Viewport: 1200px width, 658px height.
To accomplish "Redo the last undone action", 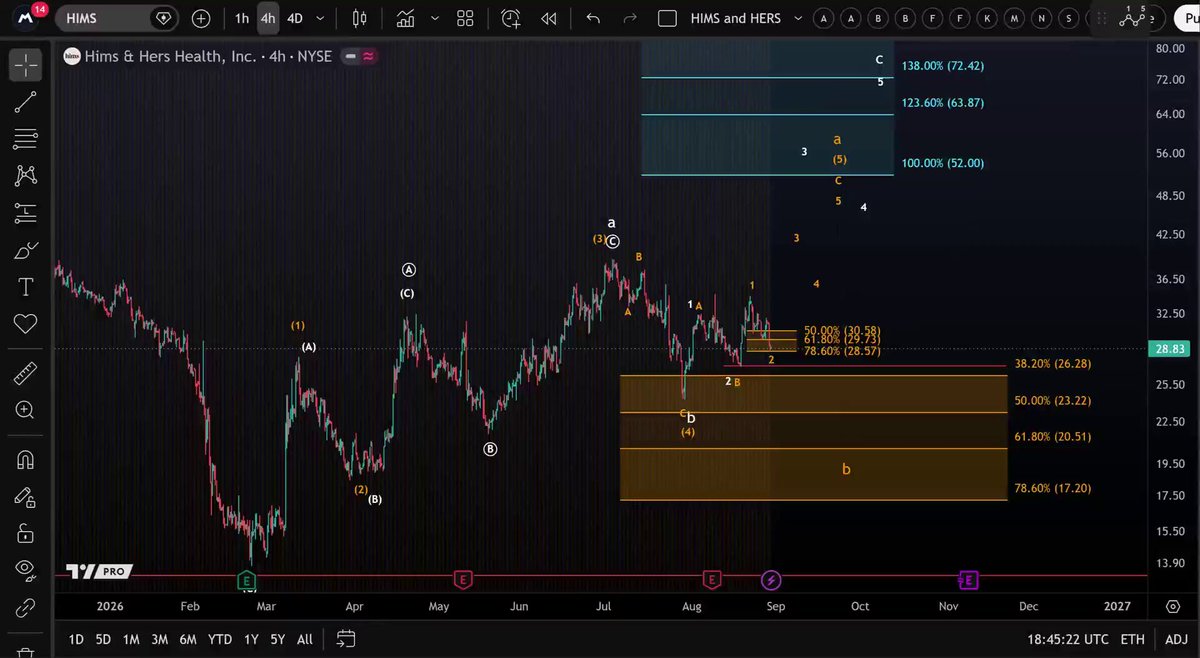I will coord(630,18).
